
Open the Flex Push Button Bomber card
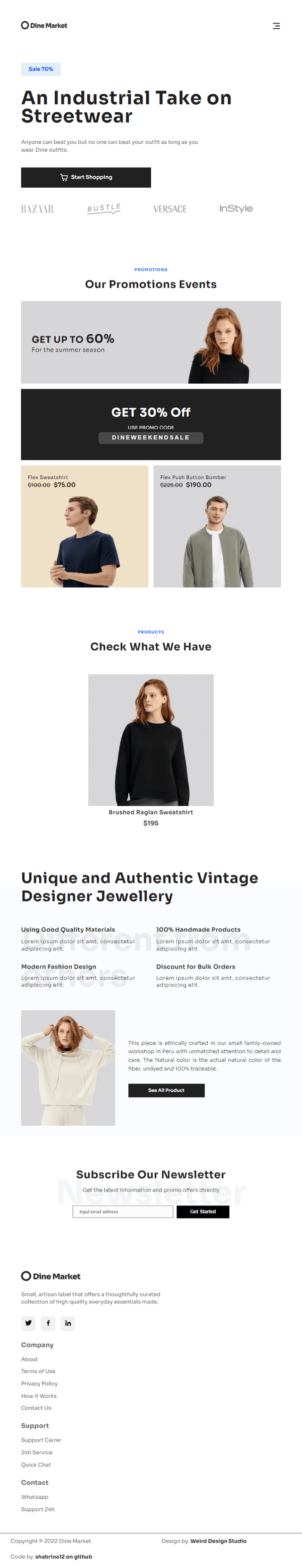(218, 527)
